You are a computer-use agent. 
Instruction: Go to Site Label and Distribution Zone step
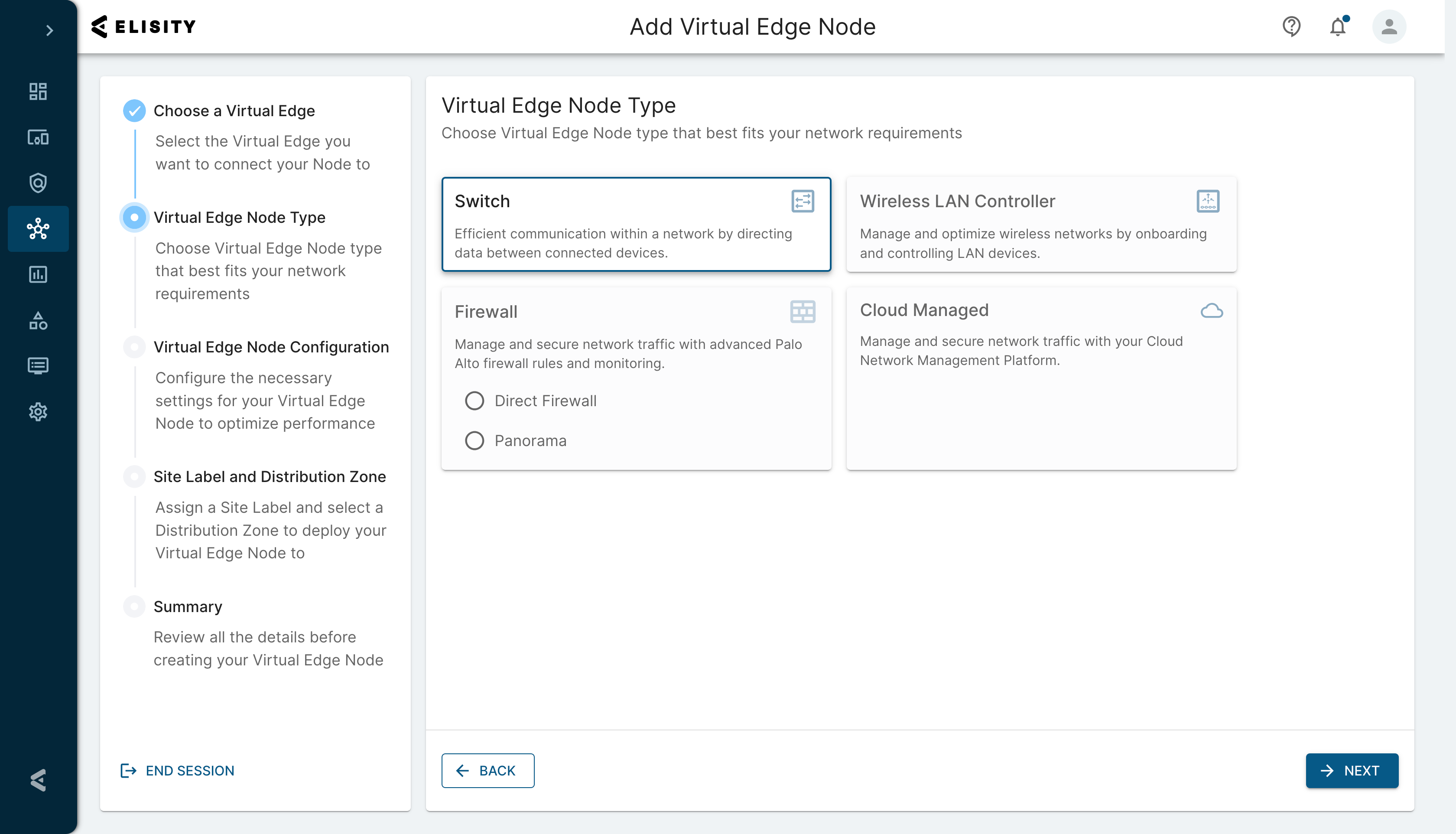click(270, 476)
